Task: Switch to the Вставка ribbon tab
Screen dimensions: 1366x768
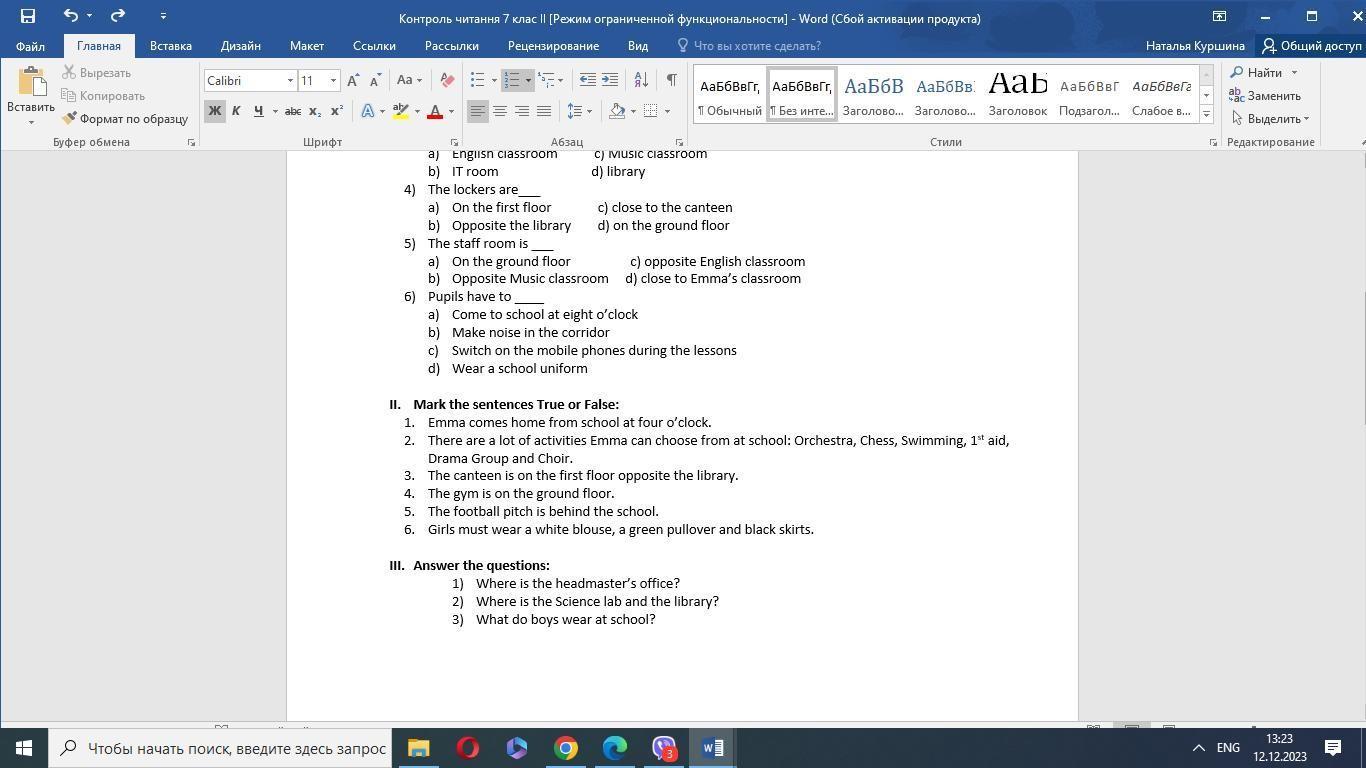Action: coord(170,45)
